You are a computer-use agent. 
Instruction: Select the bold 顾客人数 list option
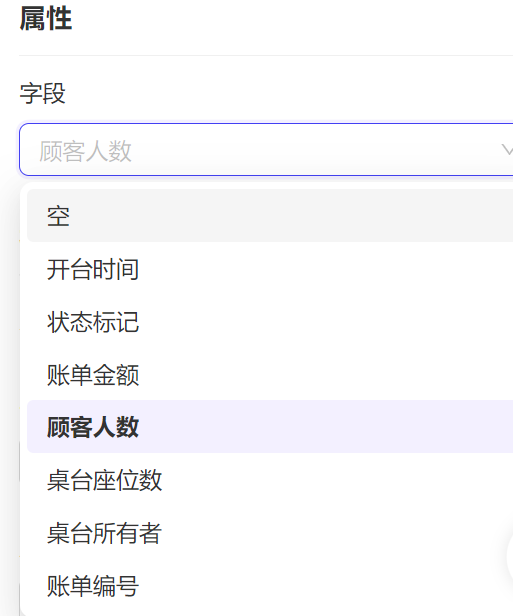pos(270,427)
